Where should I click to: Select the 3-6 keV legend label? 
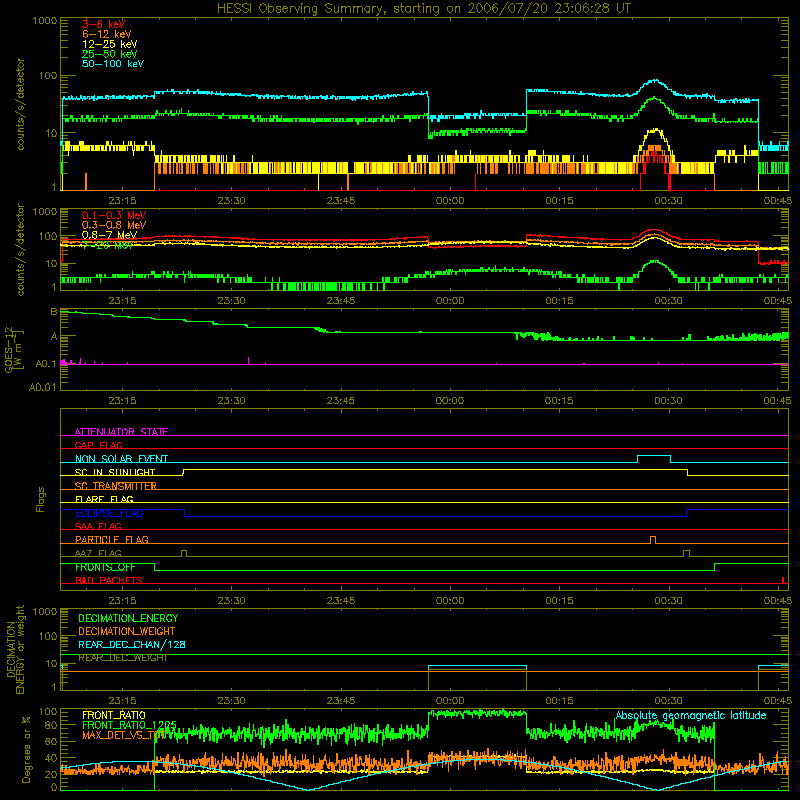tap(103, 24)
